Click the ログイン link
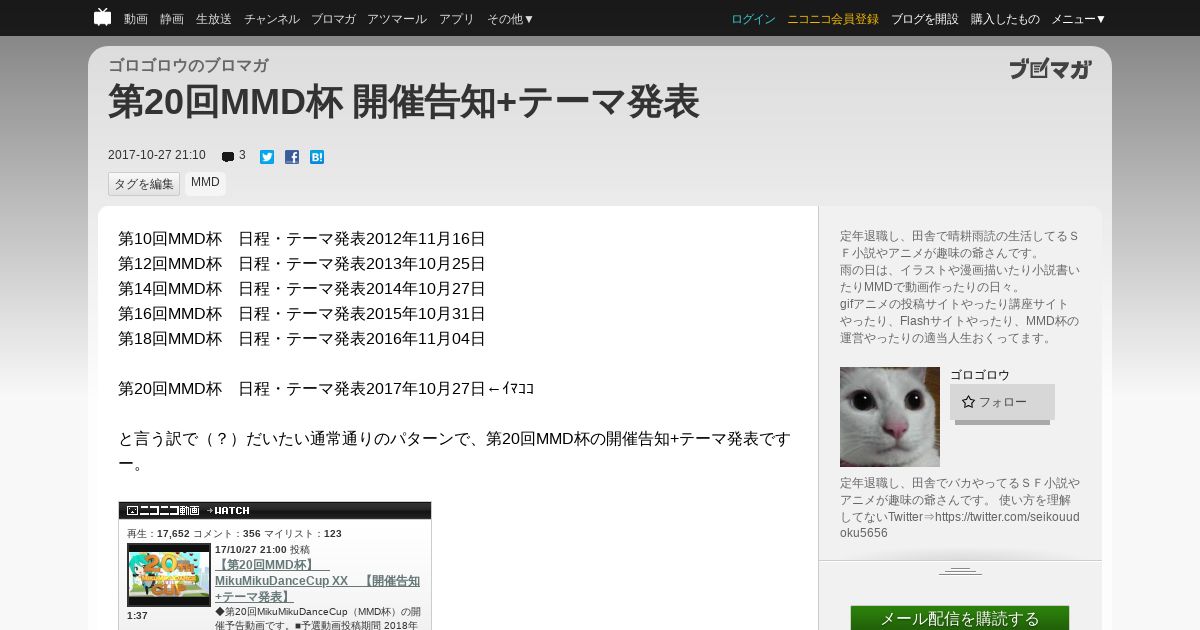The width and height of the screenshot is (1200, 630). coord(753,19)
